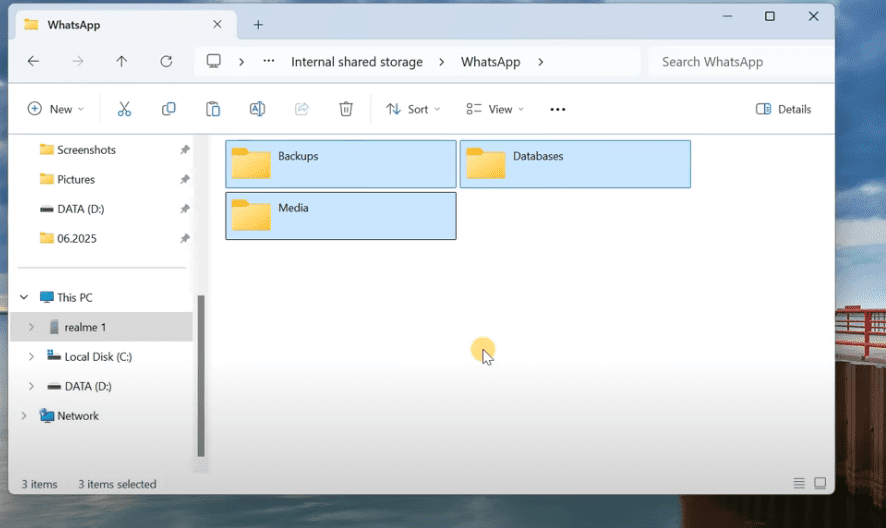Click the Paste clipboard icon
Viewport: 886px width, 528px height.
pyautogui.click(x=213, y=109)
